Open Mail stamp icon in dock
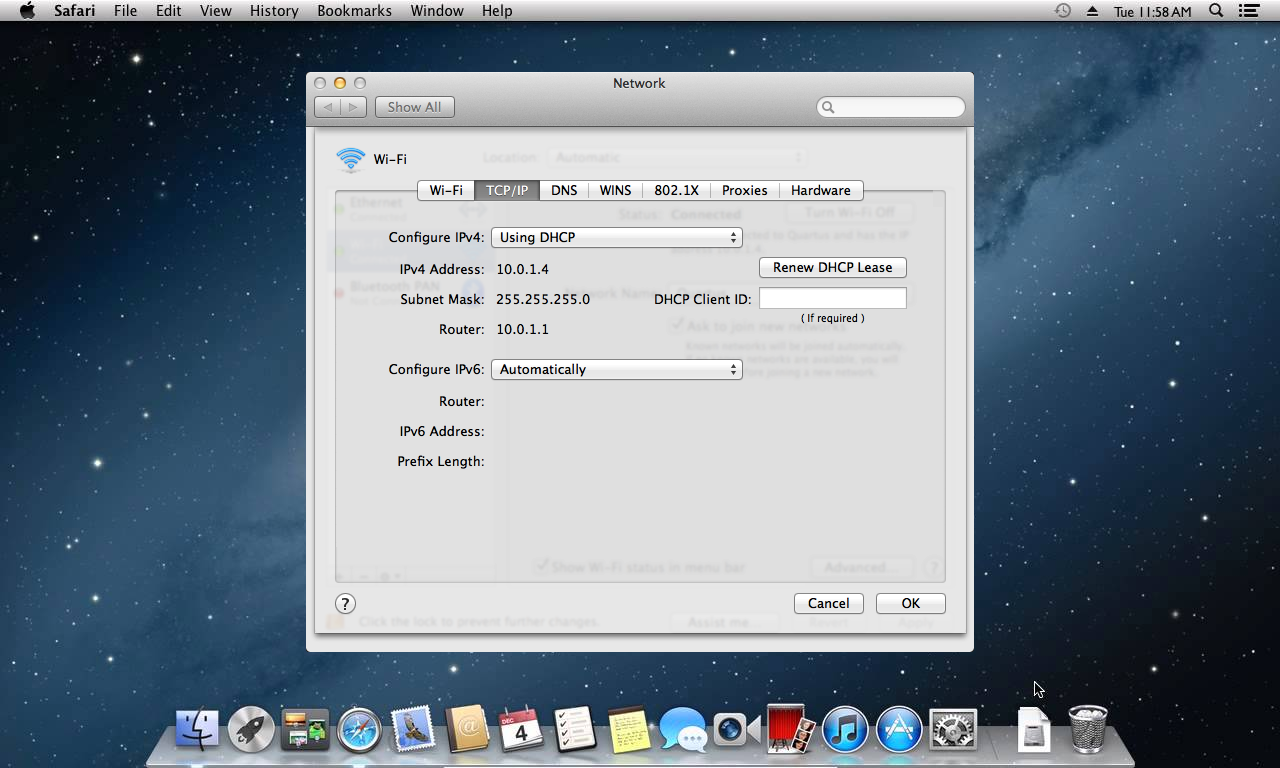The image size is (1280, 768). tap(413, 729)
